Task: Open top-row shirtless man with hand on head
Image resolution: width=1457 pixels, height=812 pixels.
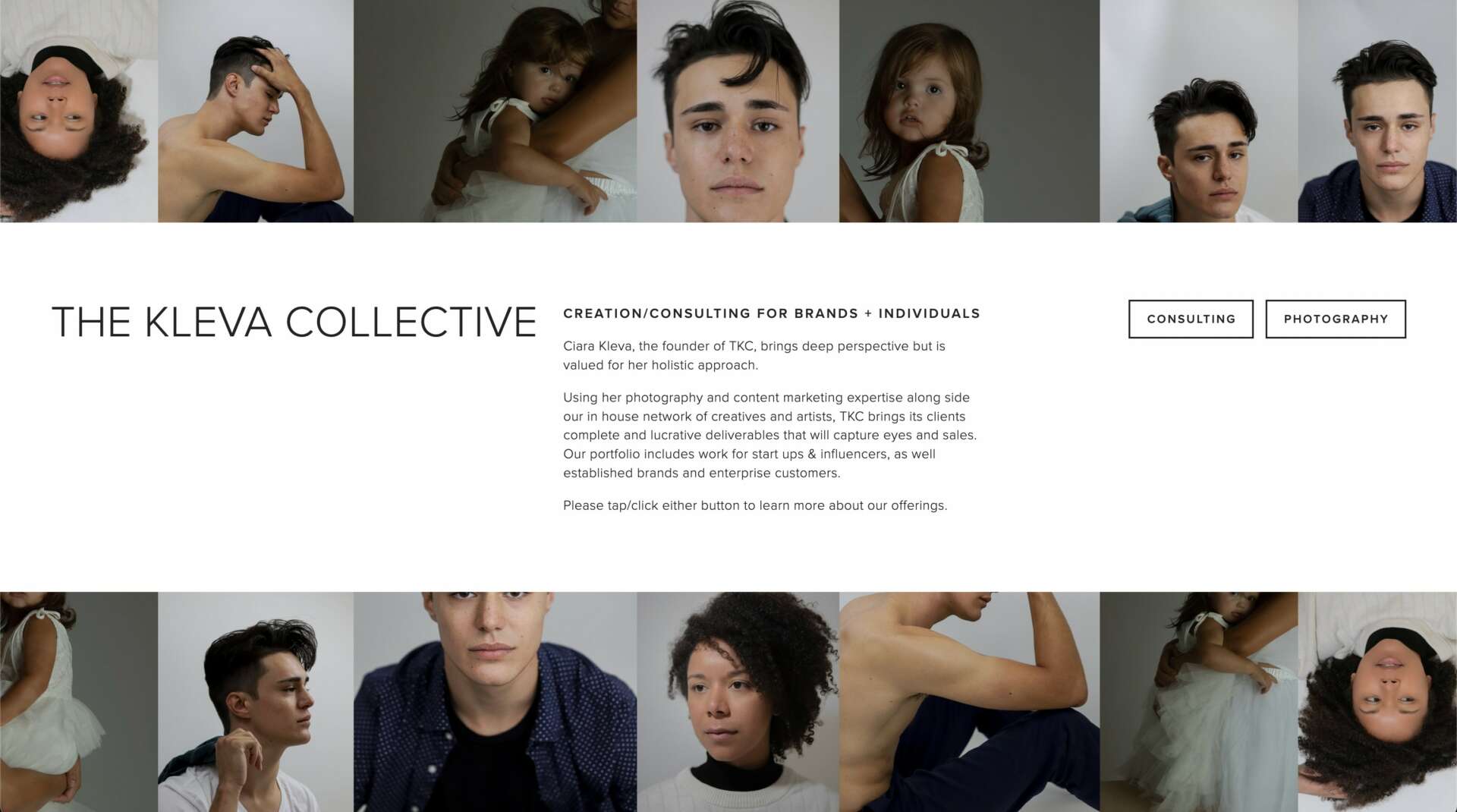Action: 256,111
